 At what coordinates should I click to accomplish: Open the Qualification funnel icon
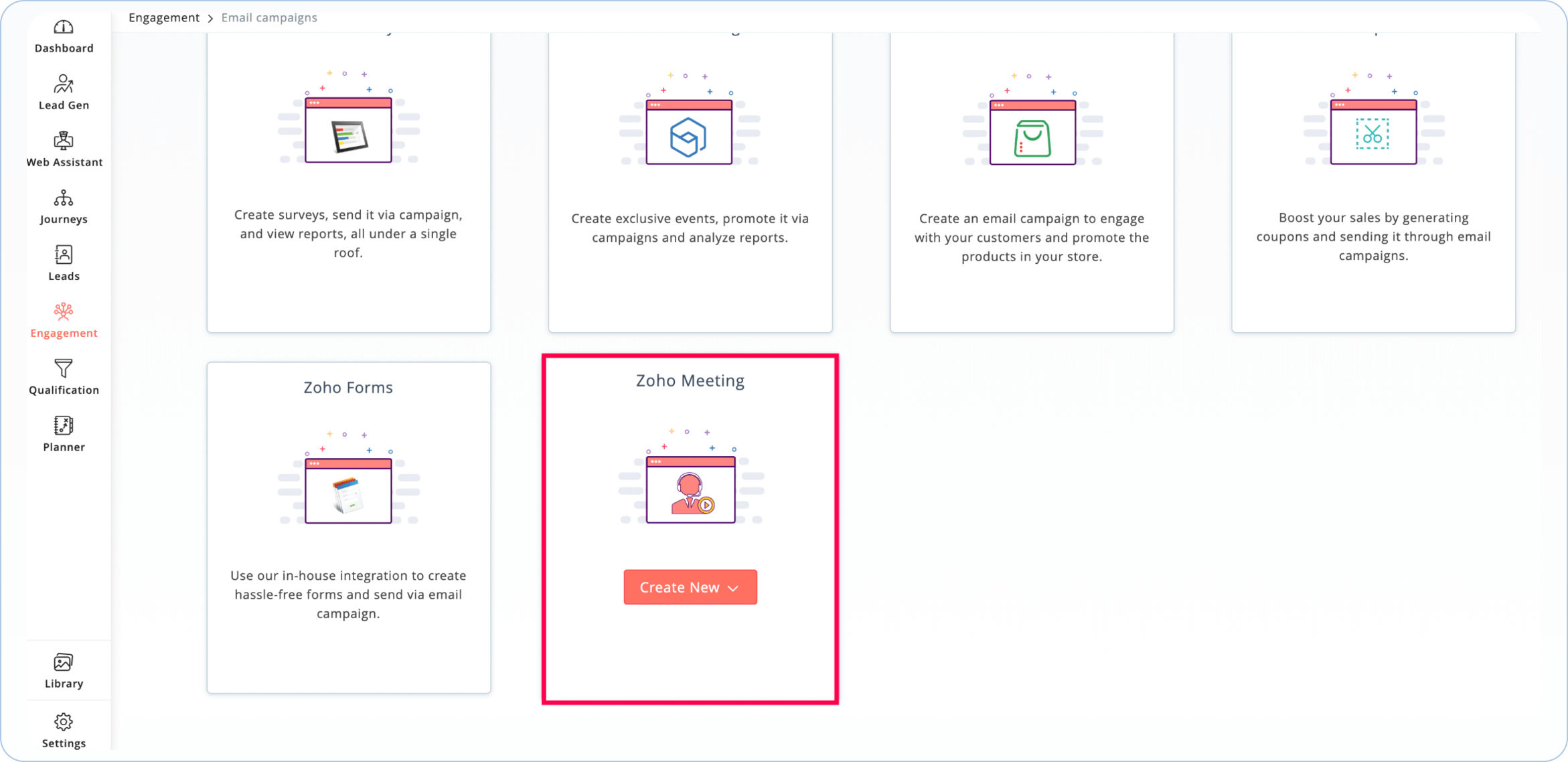tap(64, 370)
